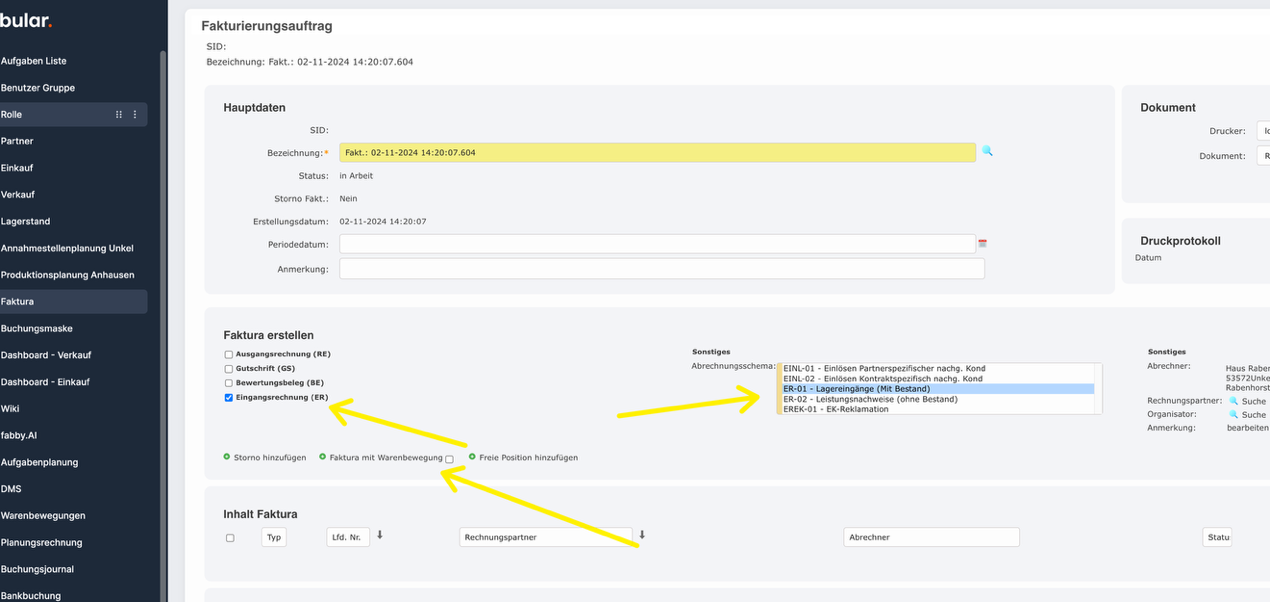Viewport: 1270px width, 602px height.
Task: Click the green Freie Position hinzufügen icon
Action: point(472,457)
